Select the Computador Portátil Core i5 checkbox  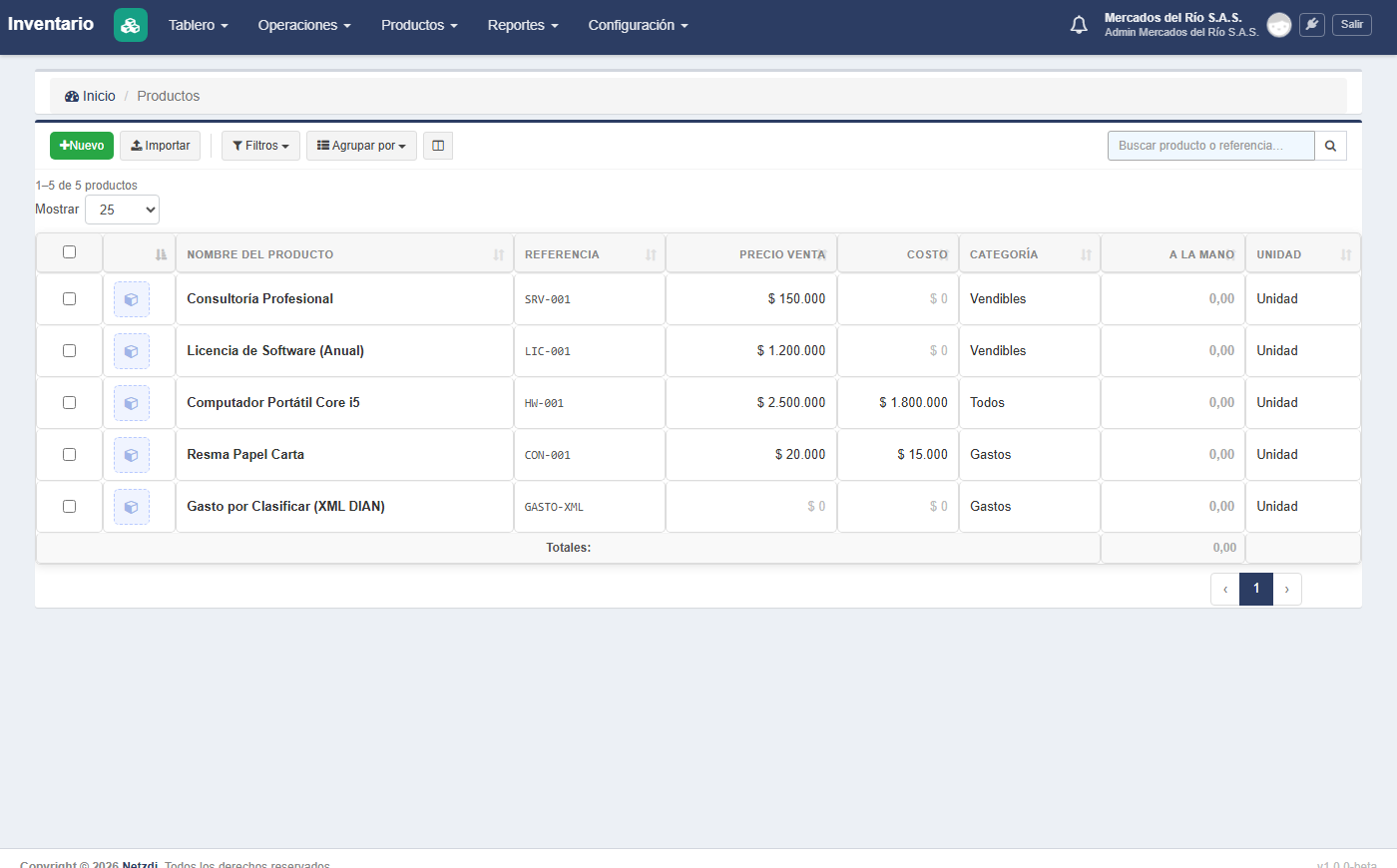pyautogui.click(x=69, y=402)
